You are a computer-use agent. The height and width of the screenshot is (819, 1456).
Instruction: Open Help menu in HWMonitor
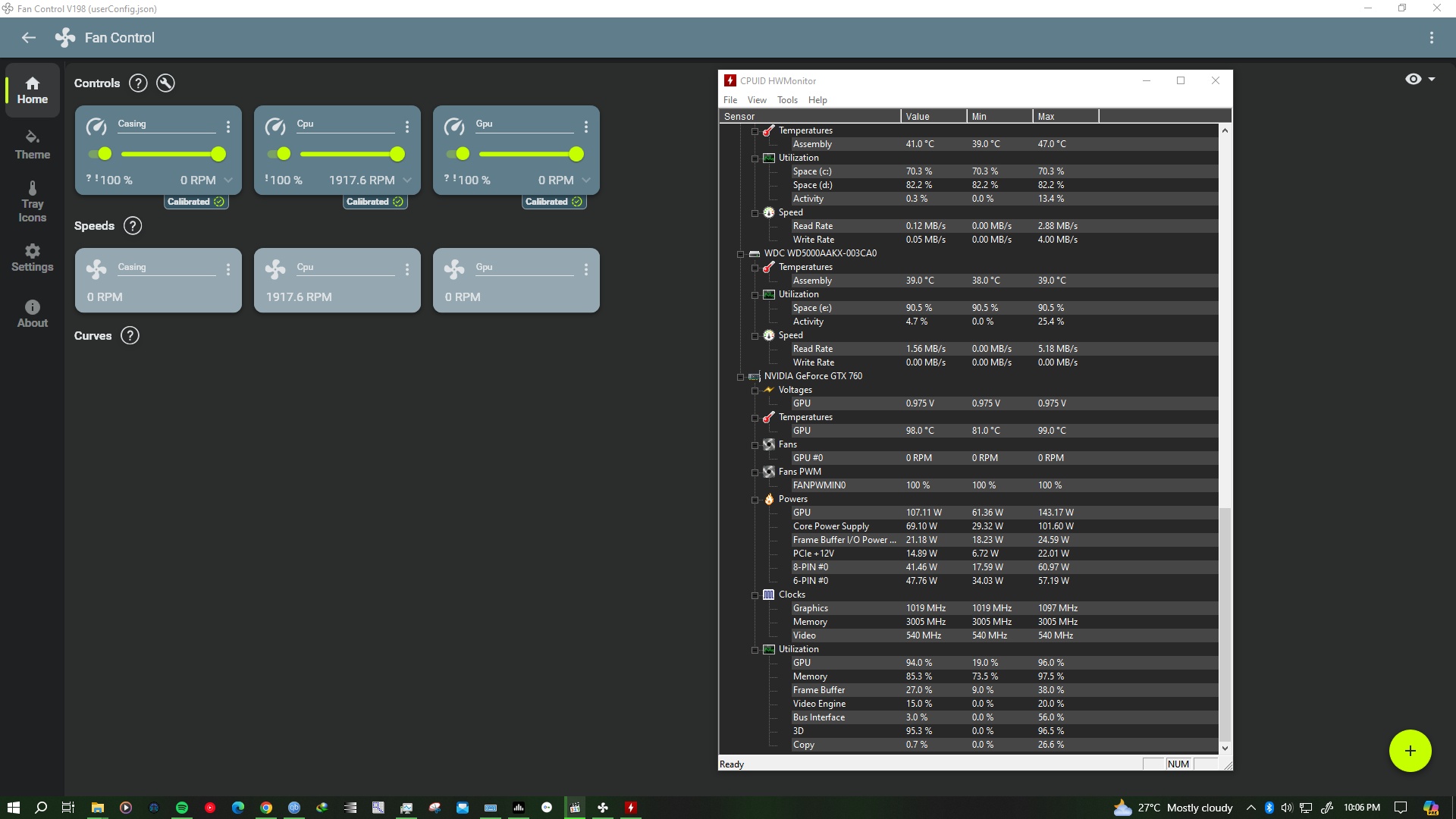[817, 100]
